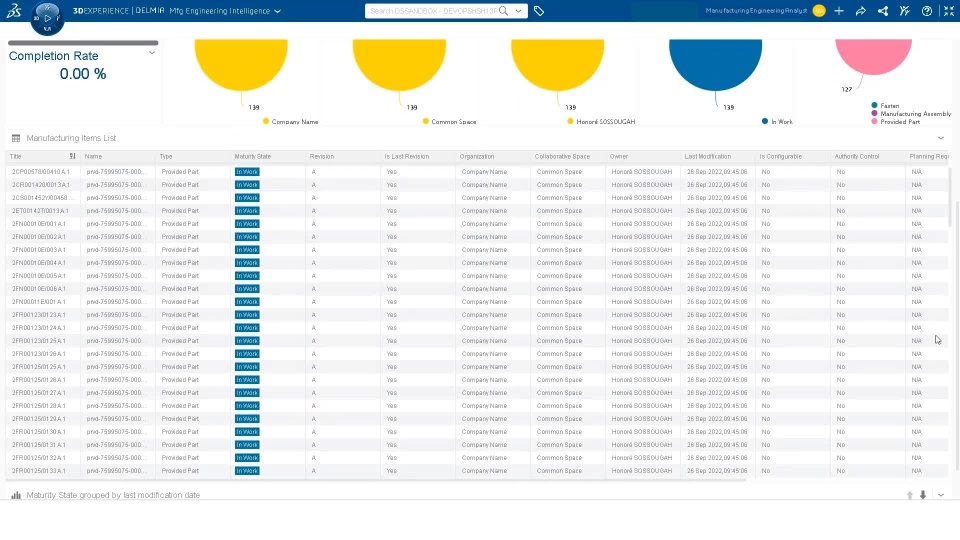Click Manufacturing Engineering Analyst role label
This screenshot has height=540, width=960.
pos(756,11)
